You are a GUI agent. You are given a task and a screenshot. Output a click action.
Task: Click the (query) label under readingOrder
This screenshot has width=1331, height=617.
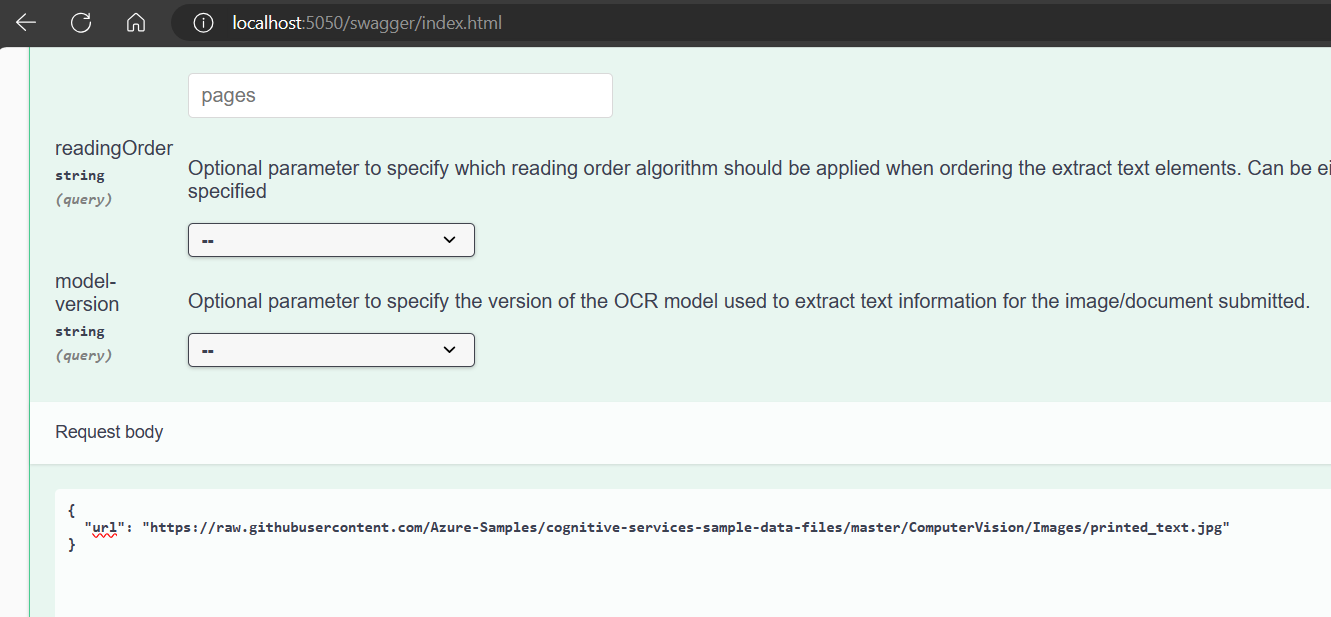tap(83, 198)
